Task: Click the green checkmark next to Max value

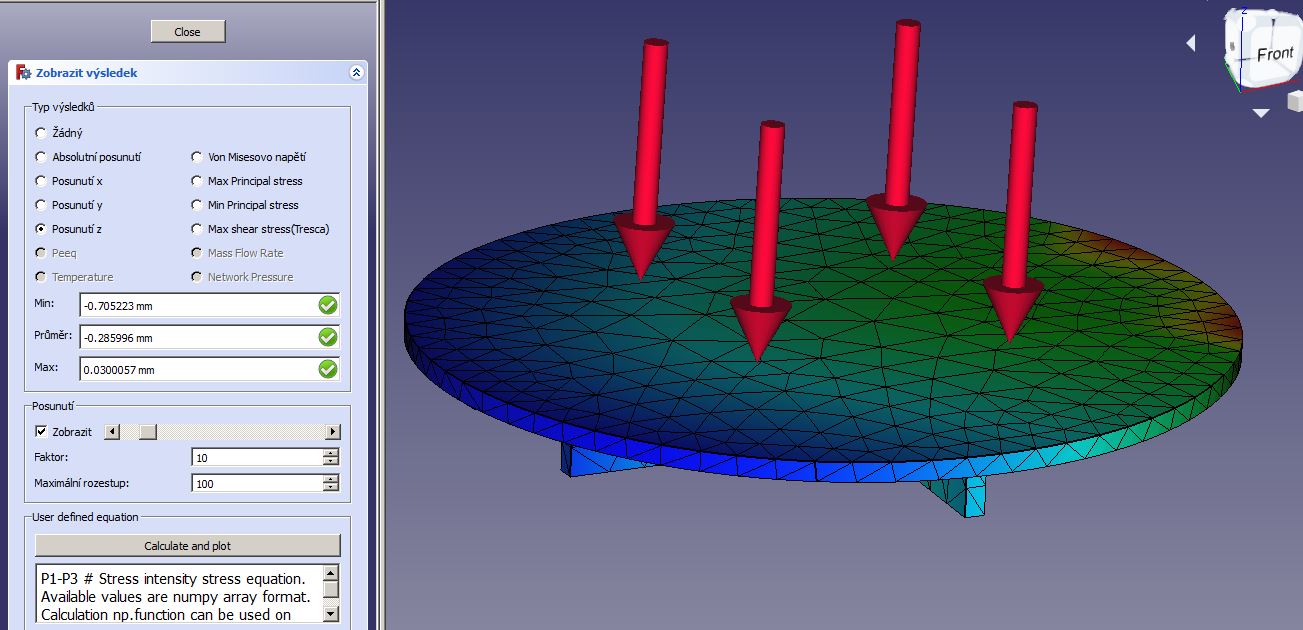Action: click(x=328, y=369)
